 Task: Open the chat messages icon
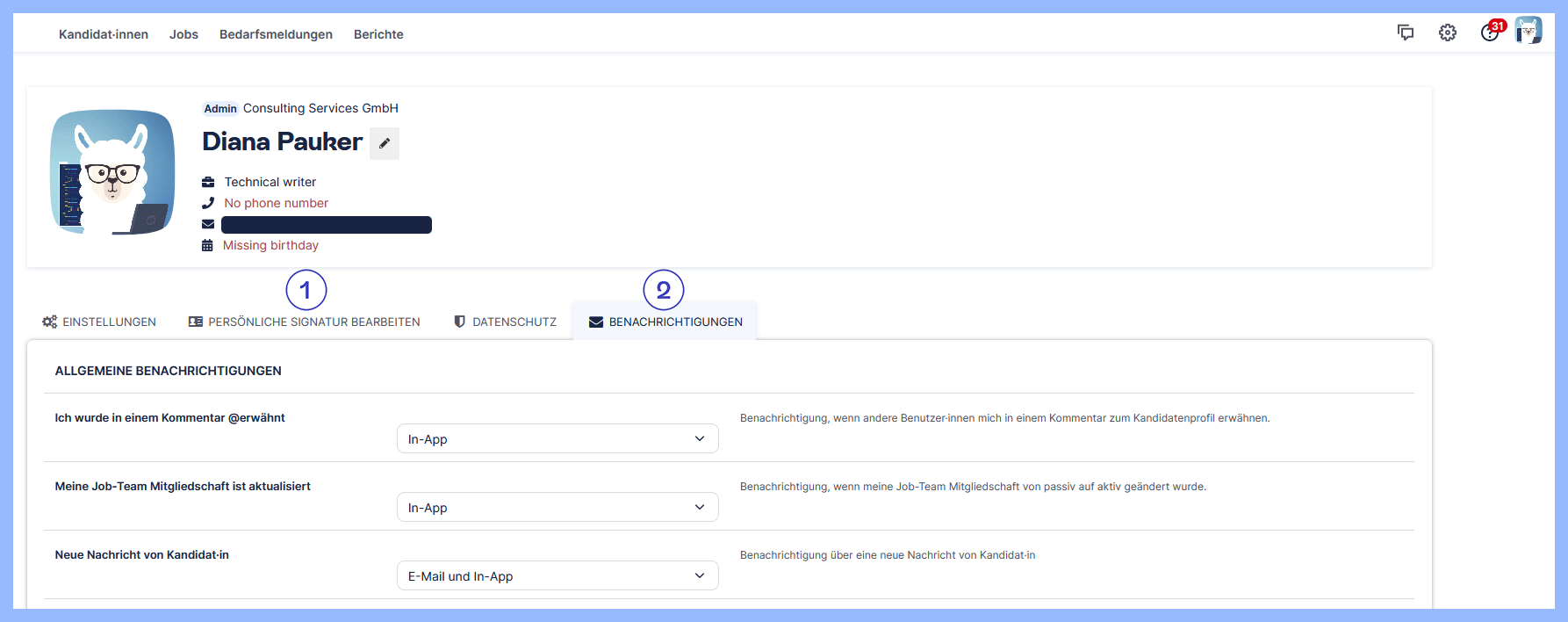click(x=1405, y=33)
